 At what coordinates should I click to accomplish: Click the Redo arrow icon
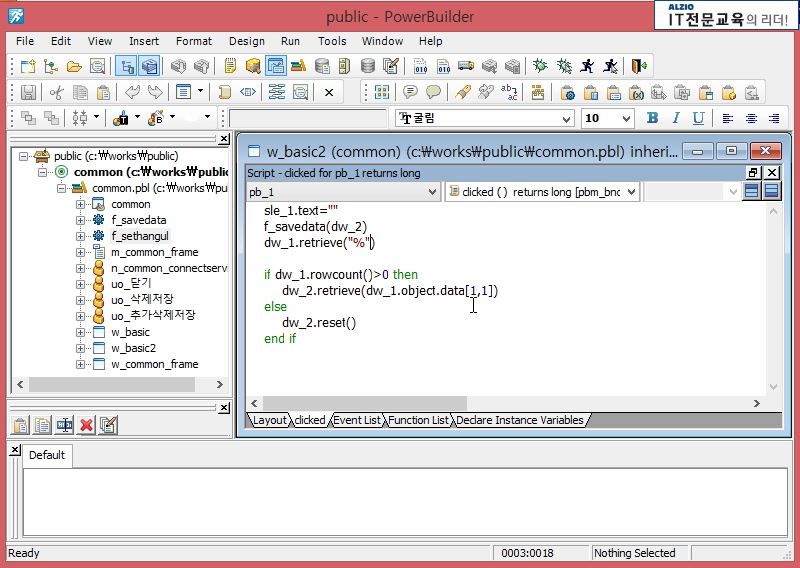pos(155,92)
